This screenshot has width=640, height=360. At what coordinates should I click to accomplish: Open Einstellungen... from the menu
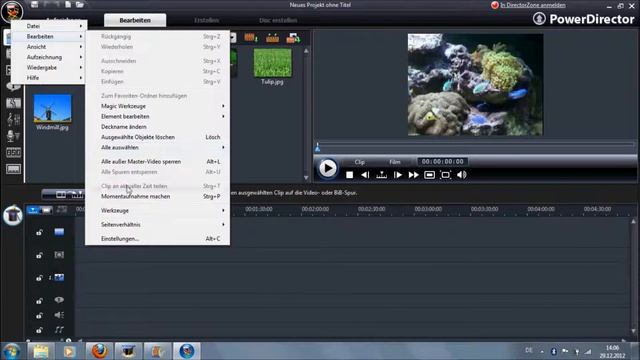pos(158,239)
